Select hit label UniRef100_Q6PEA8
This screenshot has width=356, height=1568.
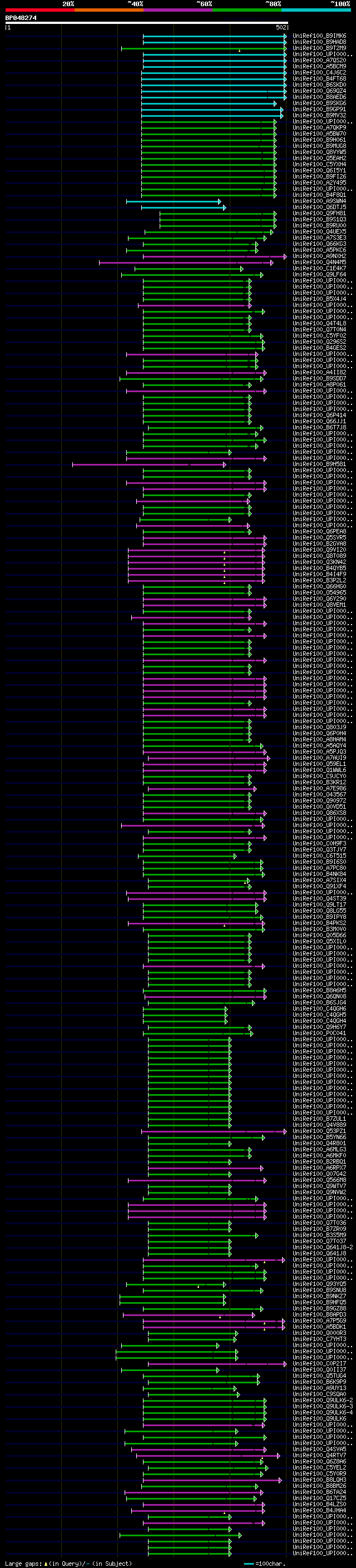[319, 531]
